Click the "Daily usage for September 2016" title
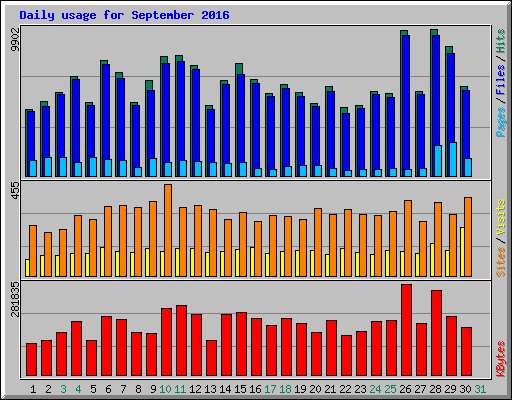Screen dimensions: 512x400 point(124,15)
